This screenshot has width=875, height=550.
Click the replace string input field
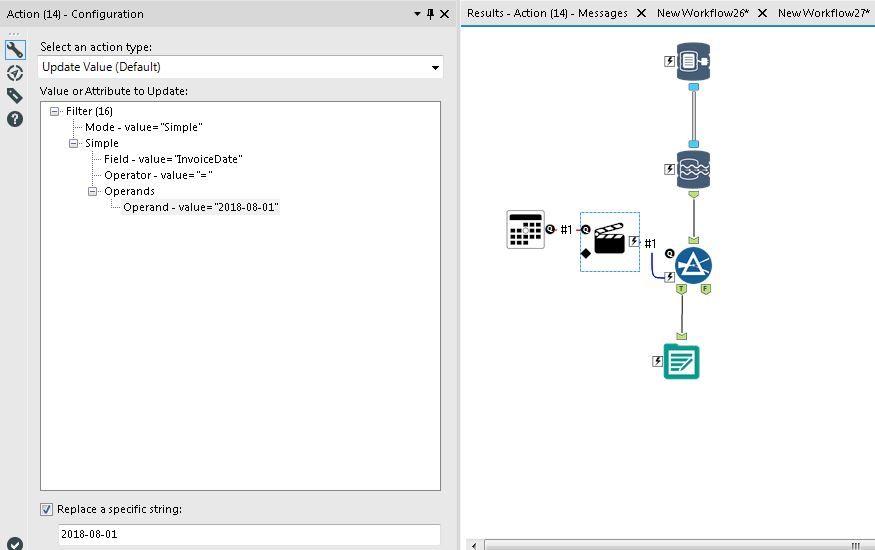249,534
